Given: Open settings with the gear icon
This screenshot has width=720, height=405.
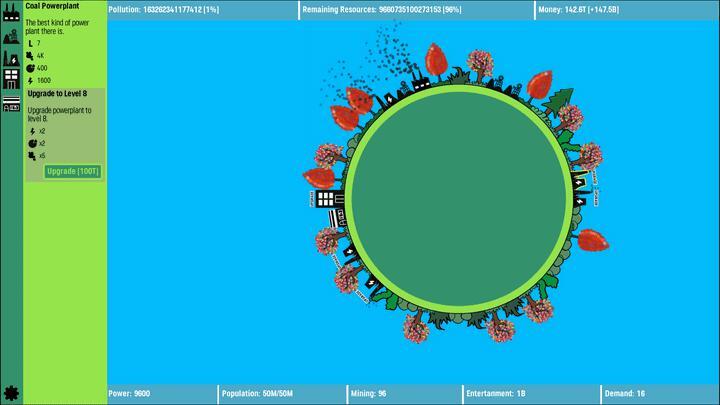Looking at the screenshot, I should click(x=11, y=393).
